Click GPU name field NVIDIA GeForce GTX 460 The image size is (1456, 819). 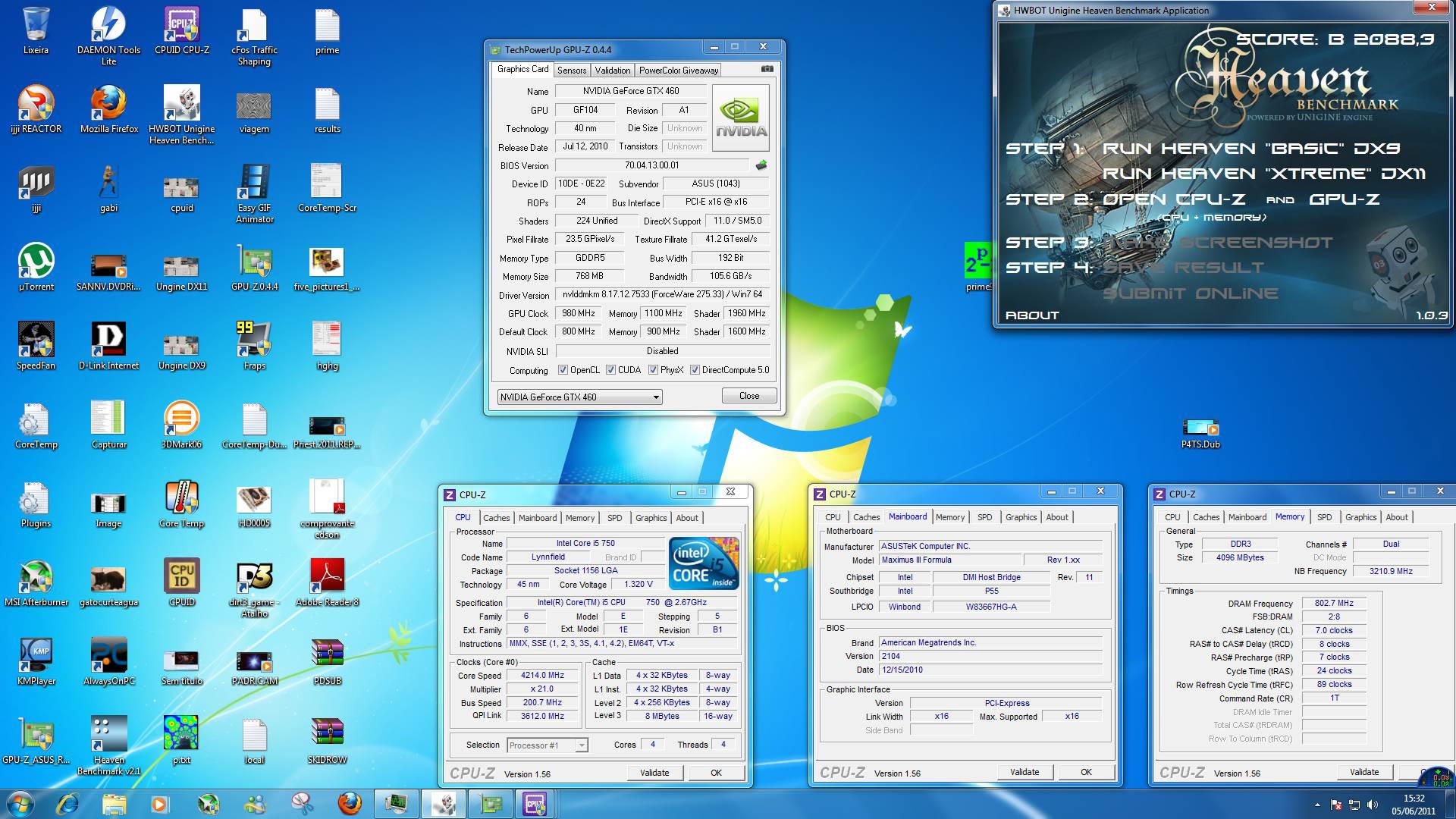click(x=631, y=91)
